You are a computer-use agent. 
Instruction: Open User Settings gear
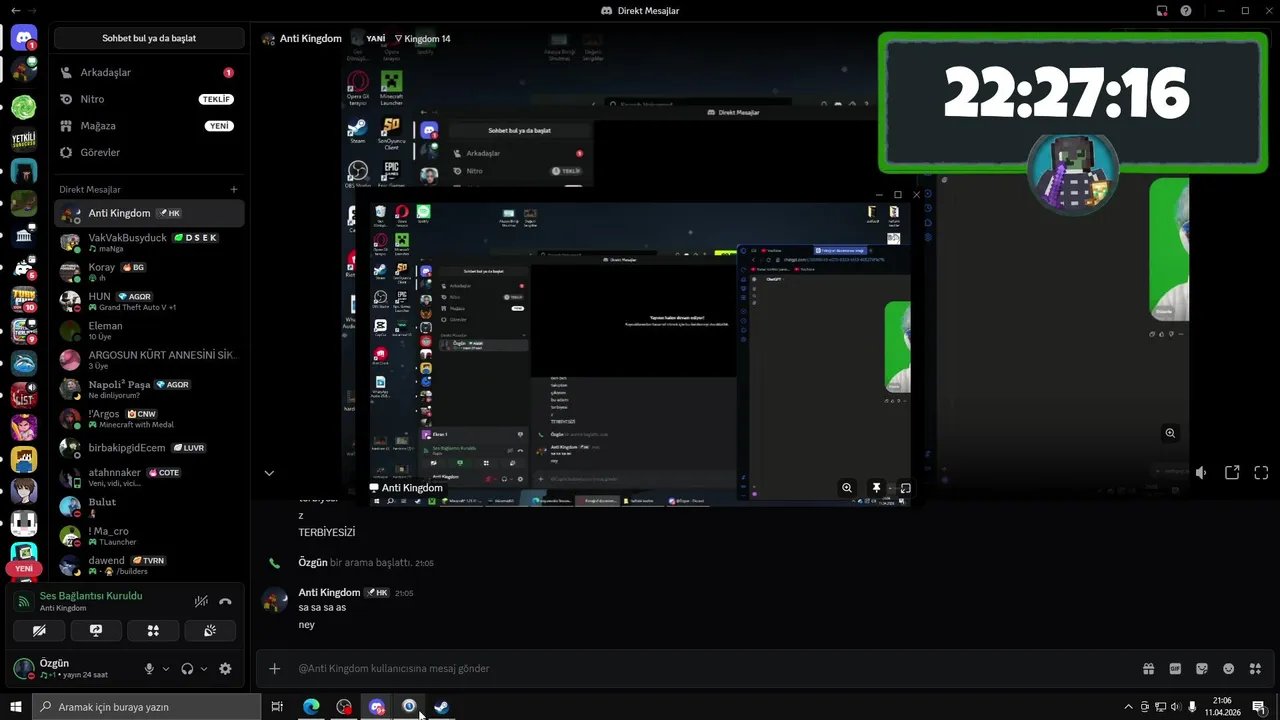[x=225, y=669]
